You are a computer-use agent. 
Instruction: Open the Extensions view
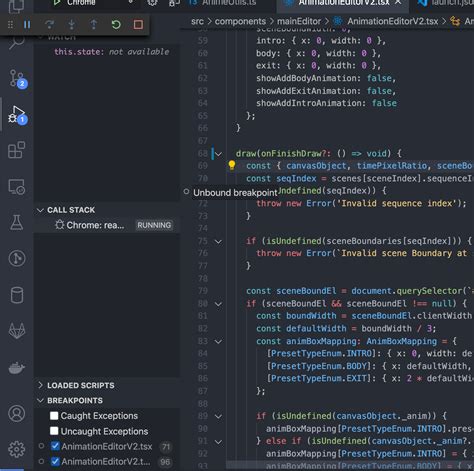(x=16, y=150)
